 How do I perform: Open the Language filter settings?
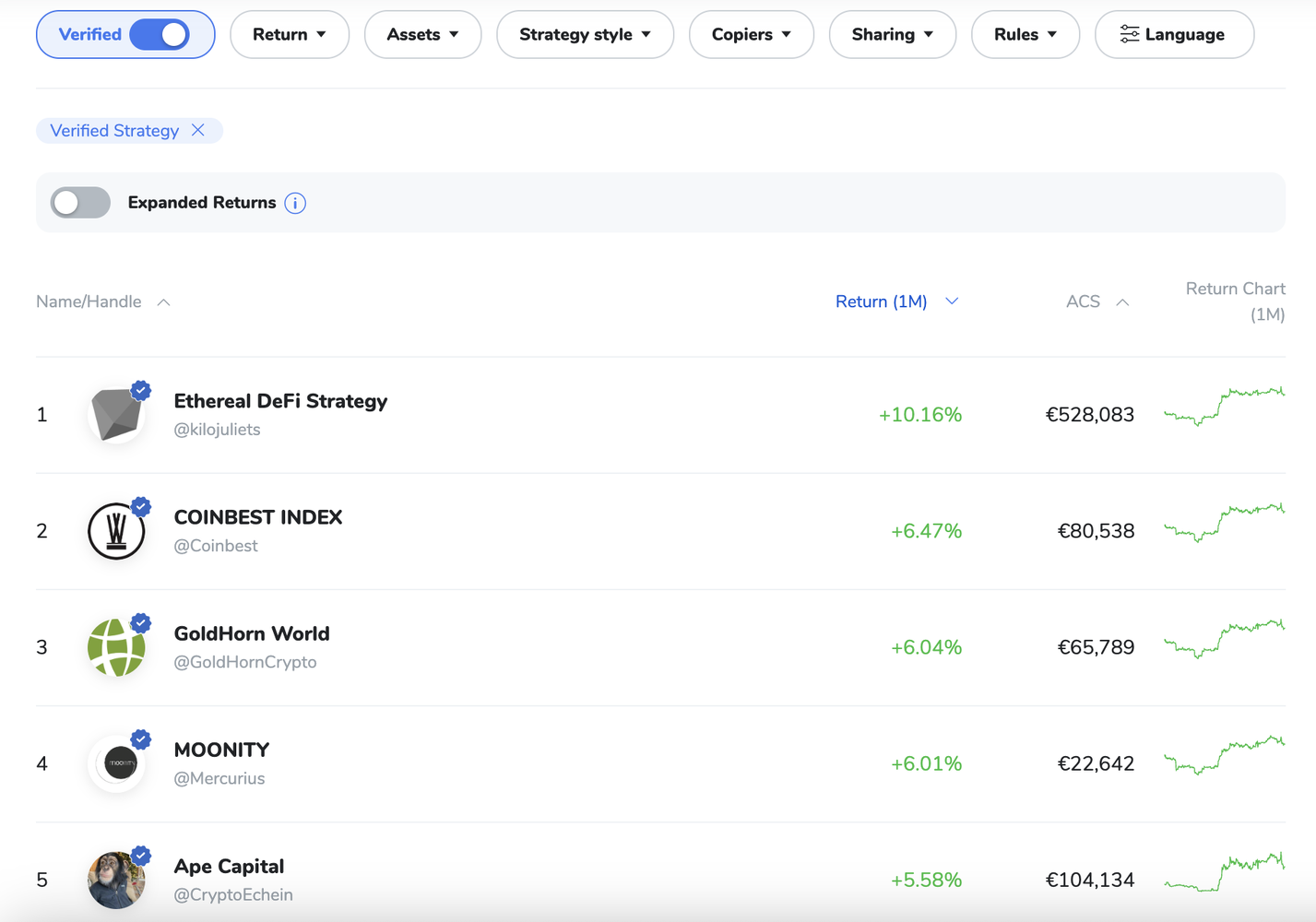1173,35
